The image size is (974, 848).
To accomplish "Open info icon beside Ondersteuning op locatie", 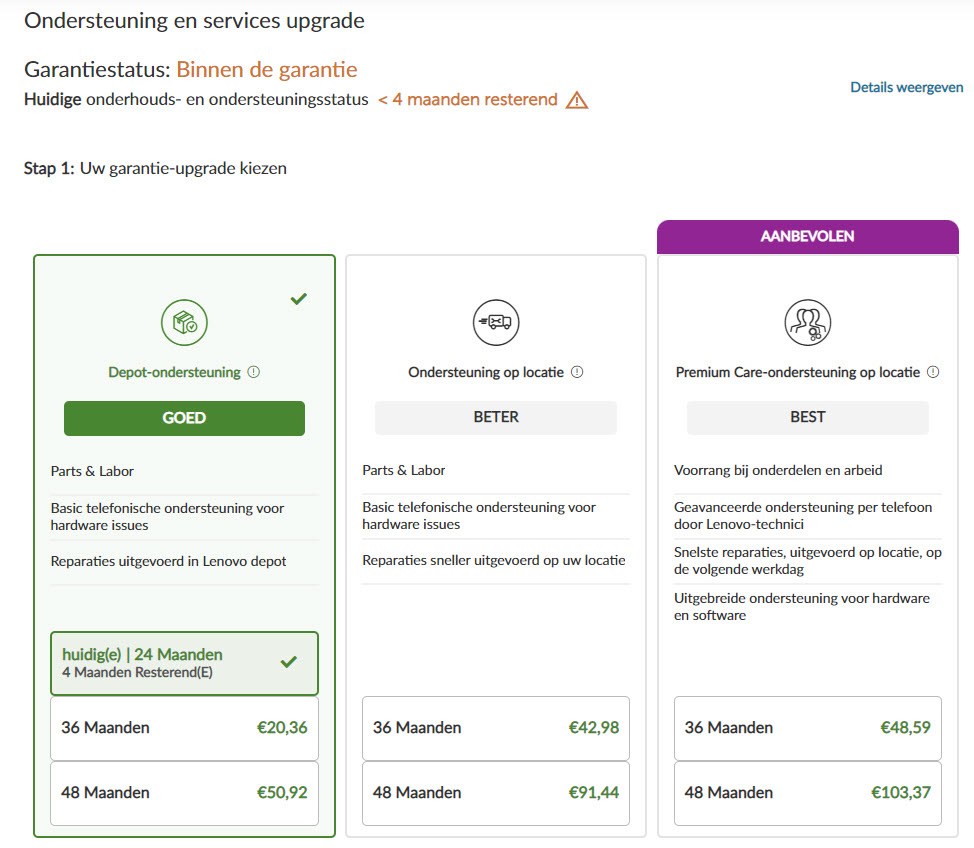I will coord(576,372).
